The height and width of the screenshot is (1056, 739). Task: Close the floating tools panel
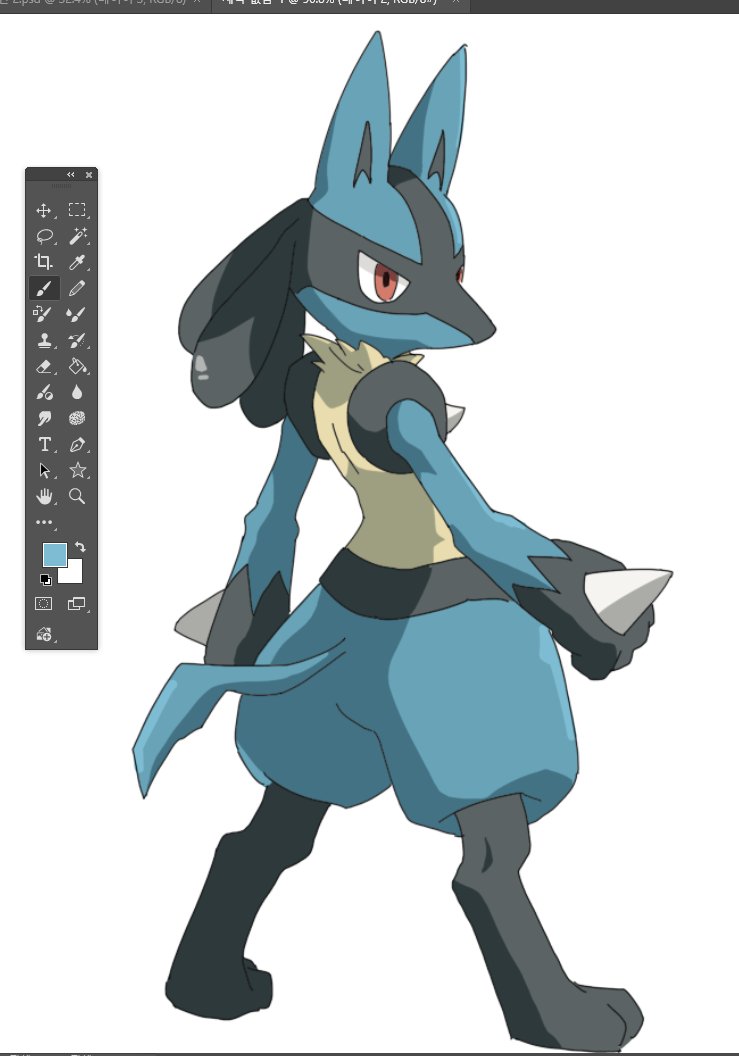point(89,174)
